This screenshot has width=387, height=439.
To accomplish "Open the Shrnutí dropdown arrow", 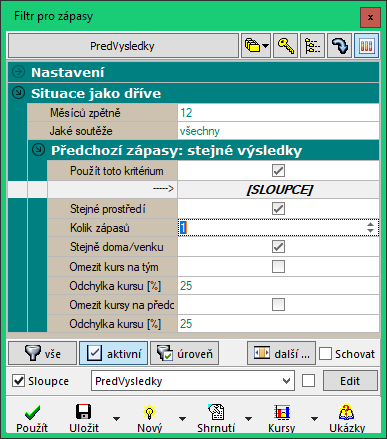I will 248,419.
